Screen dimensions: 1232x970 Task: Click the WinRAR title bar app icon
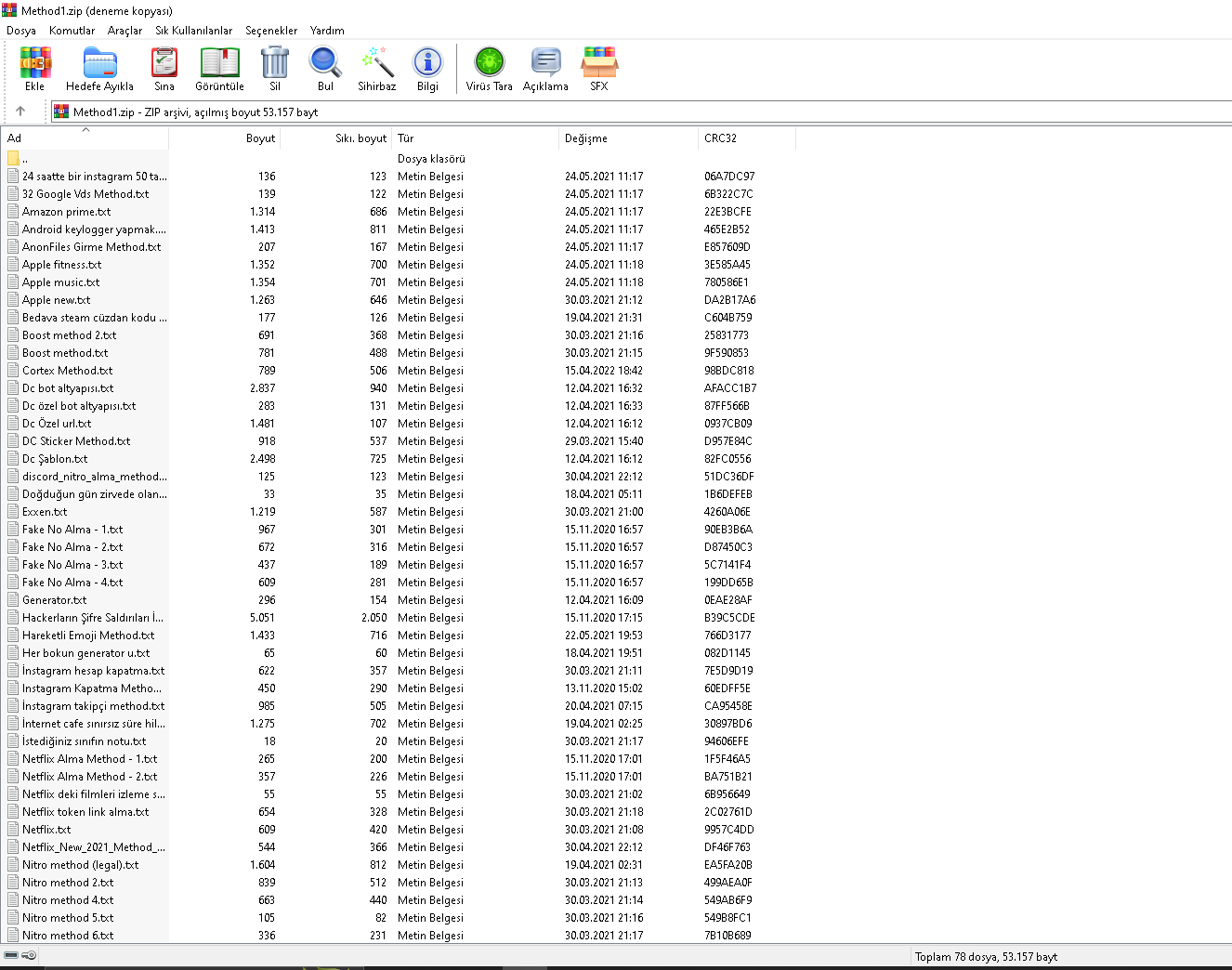9,10
